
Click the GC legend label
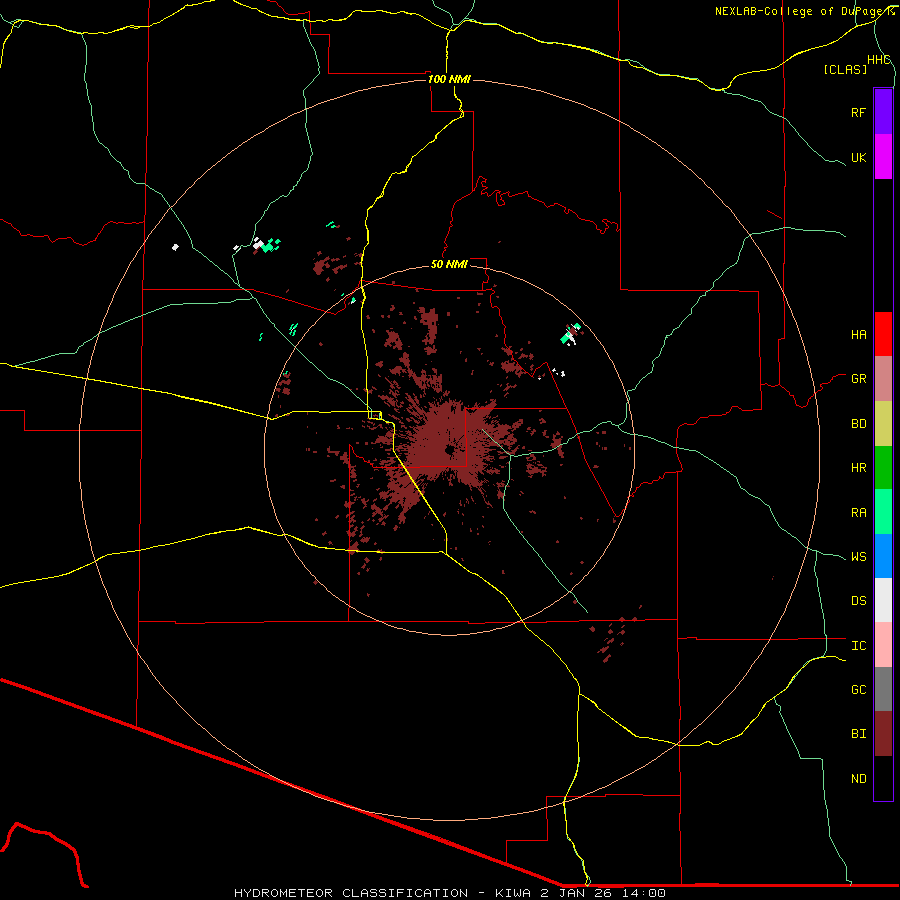click(858, 690)
